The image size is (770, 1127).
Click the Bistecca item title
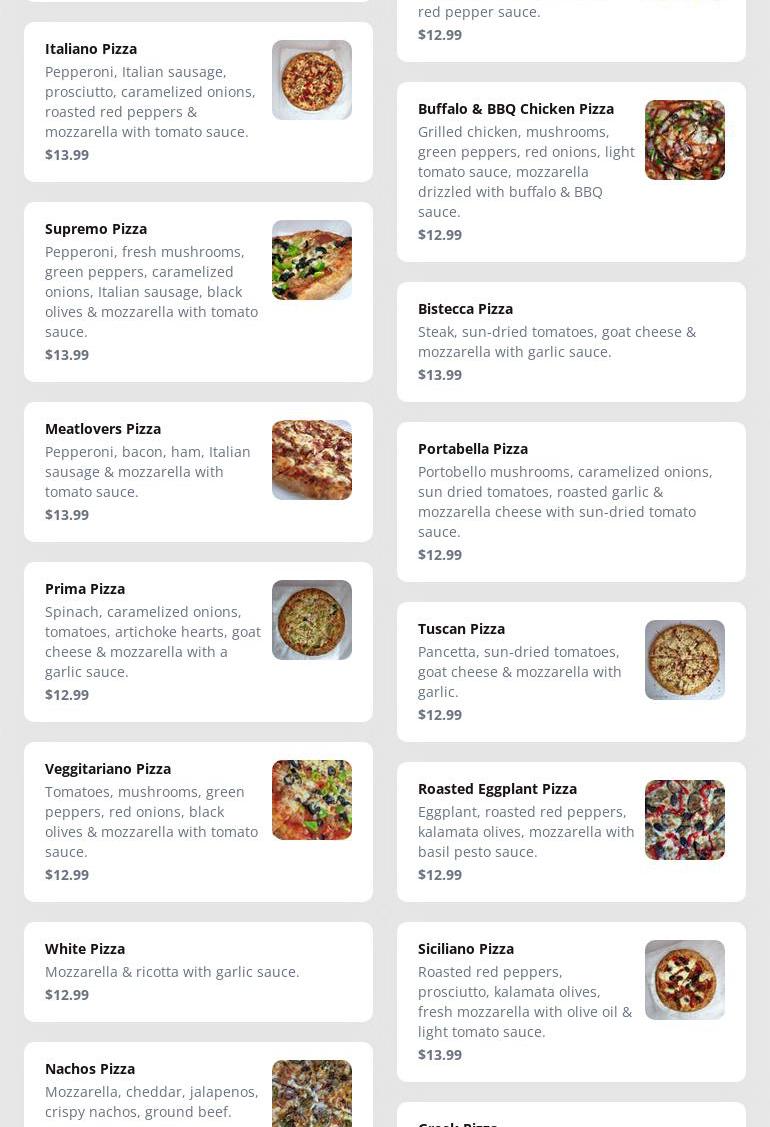pyautogui.click(x=465, y=309)
